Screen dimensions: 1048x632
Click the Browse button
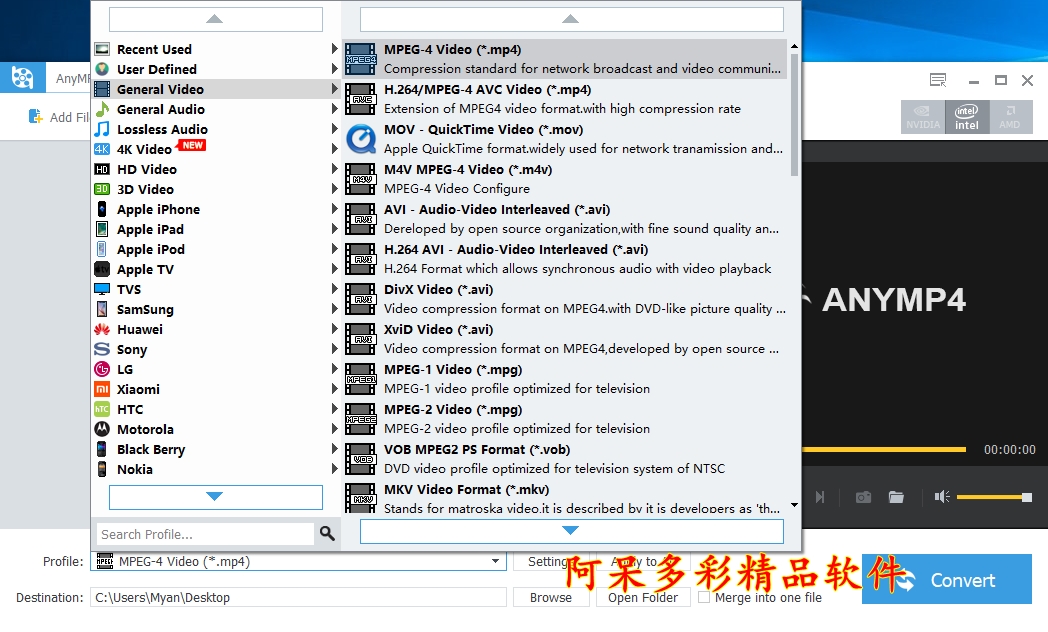click(x=551, y=597)
